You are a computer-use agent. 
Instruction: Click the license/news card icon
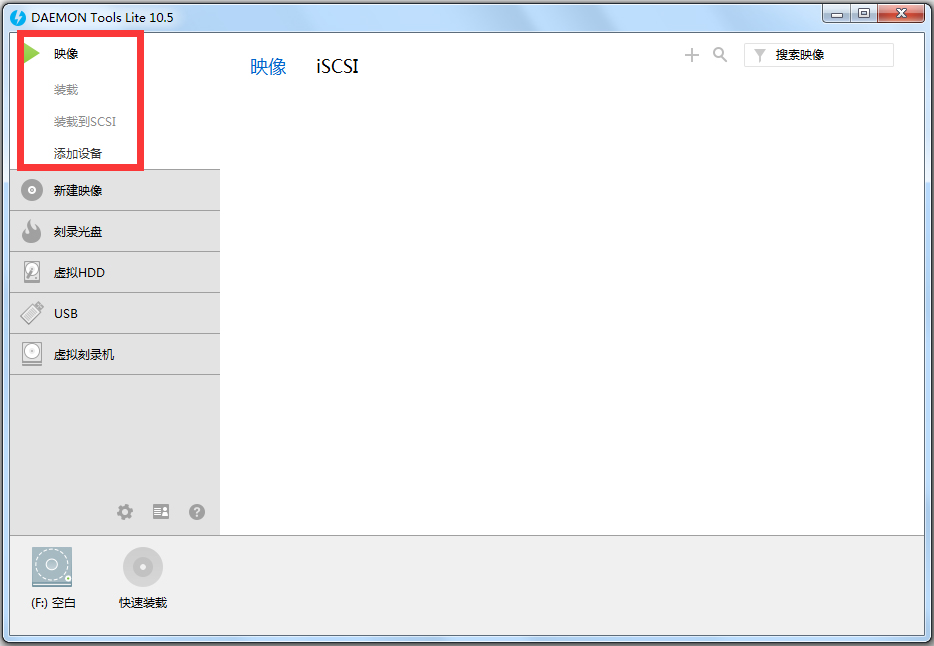point(161,511)
